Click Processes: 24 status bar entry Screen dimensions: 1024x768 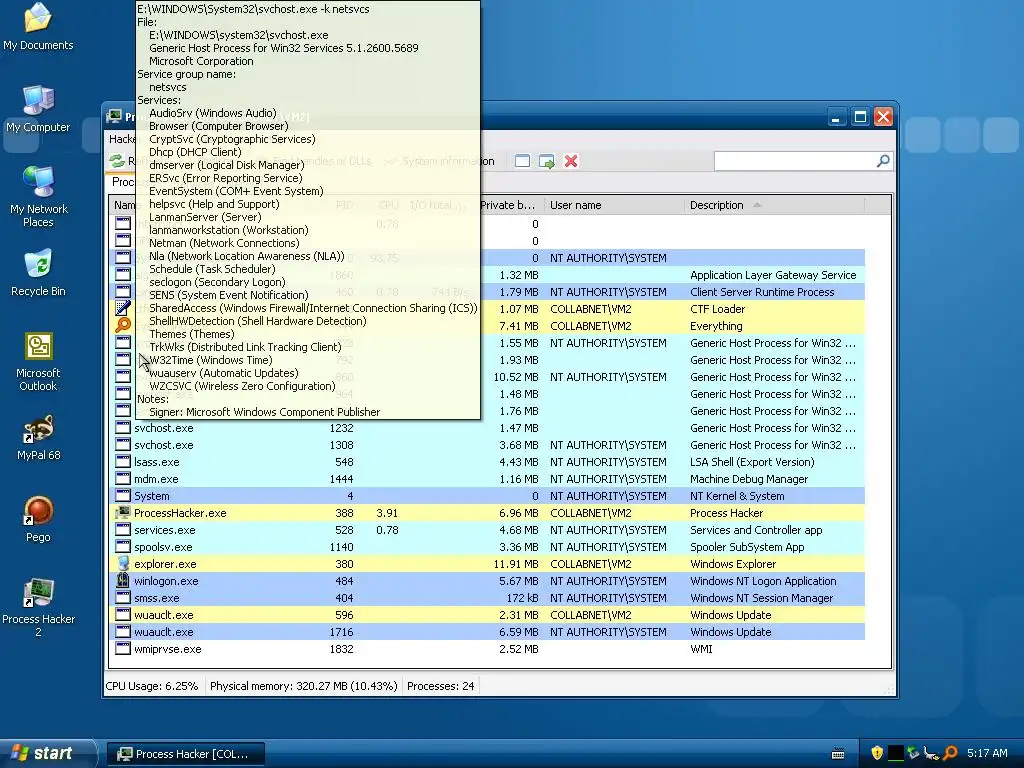(x=441, y=686)
